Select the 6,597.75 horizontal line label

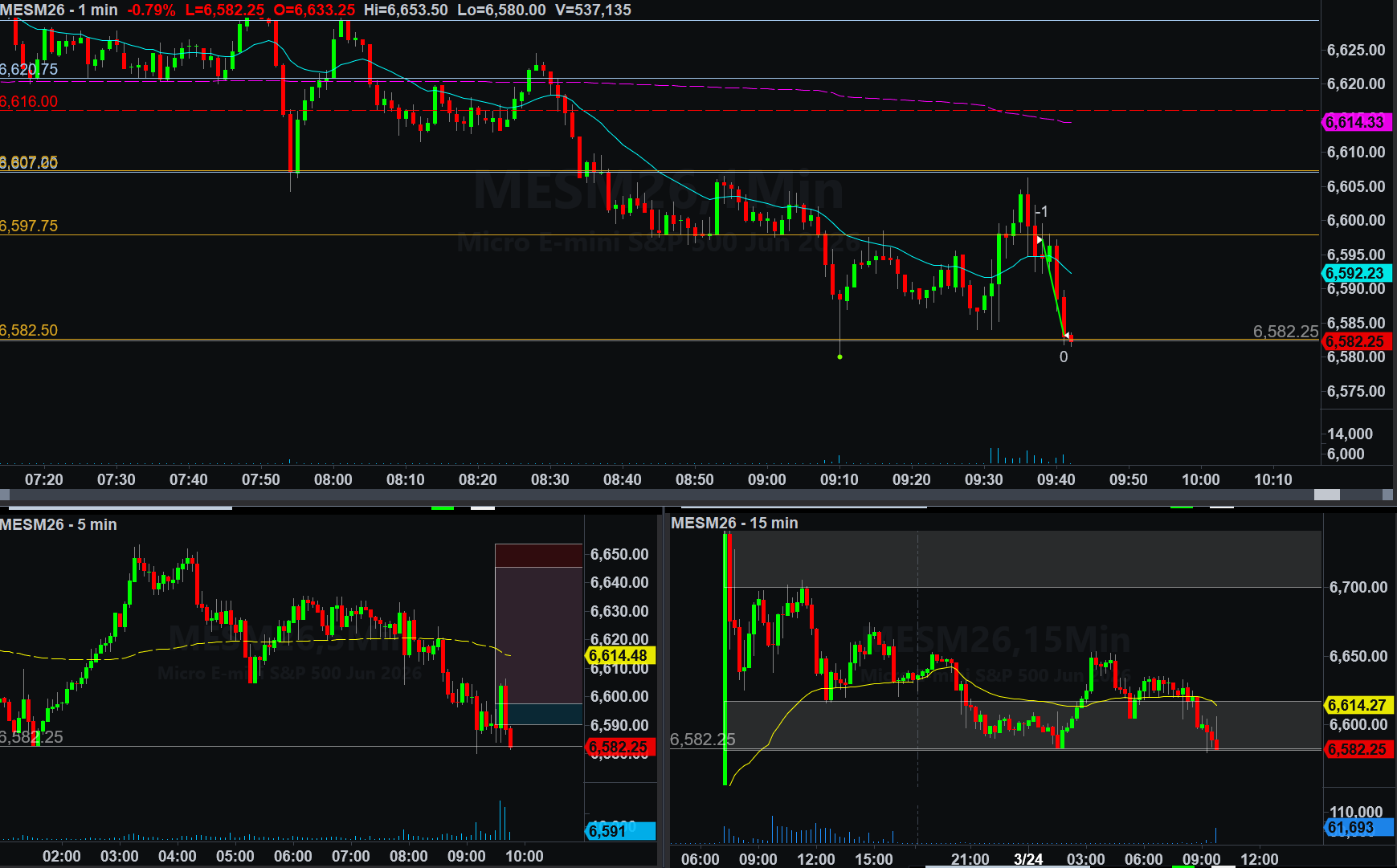click(x=29, y=226)
